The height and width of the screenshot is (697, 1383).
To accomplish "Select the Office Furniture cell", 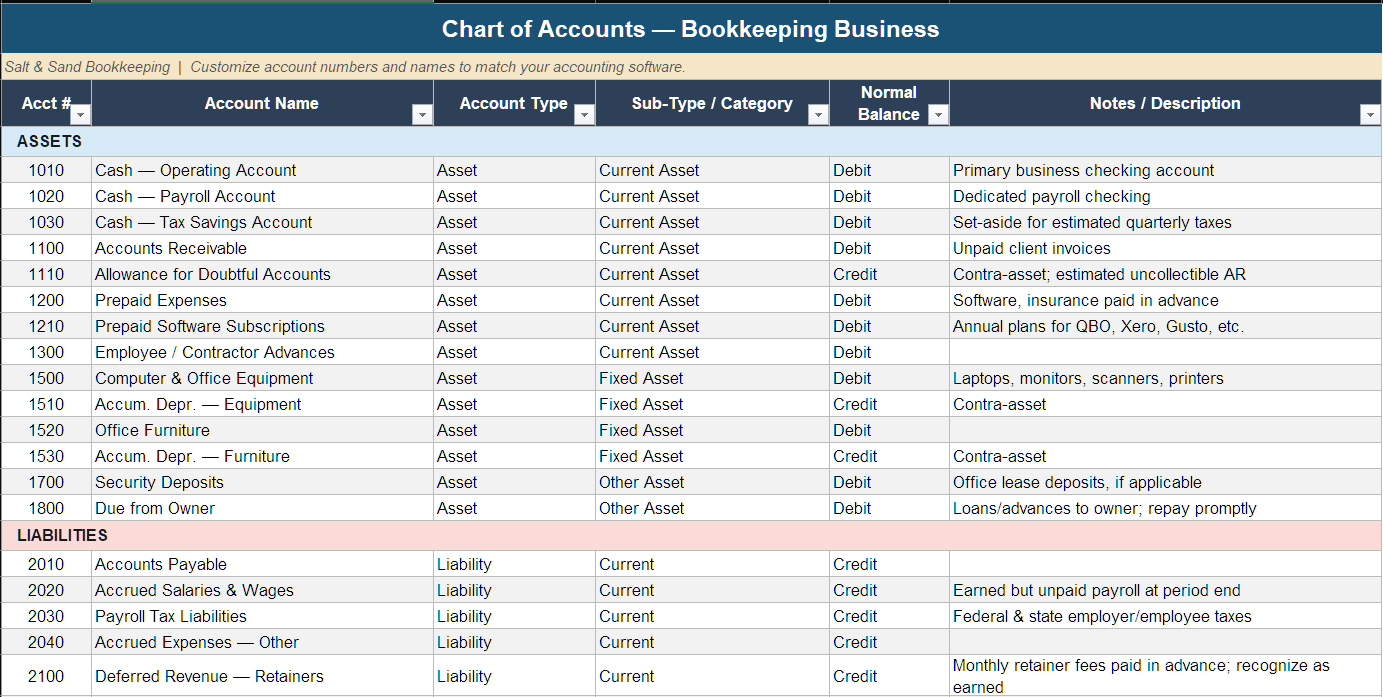I will pyautogui.click(x=262, y=430).
